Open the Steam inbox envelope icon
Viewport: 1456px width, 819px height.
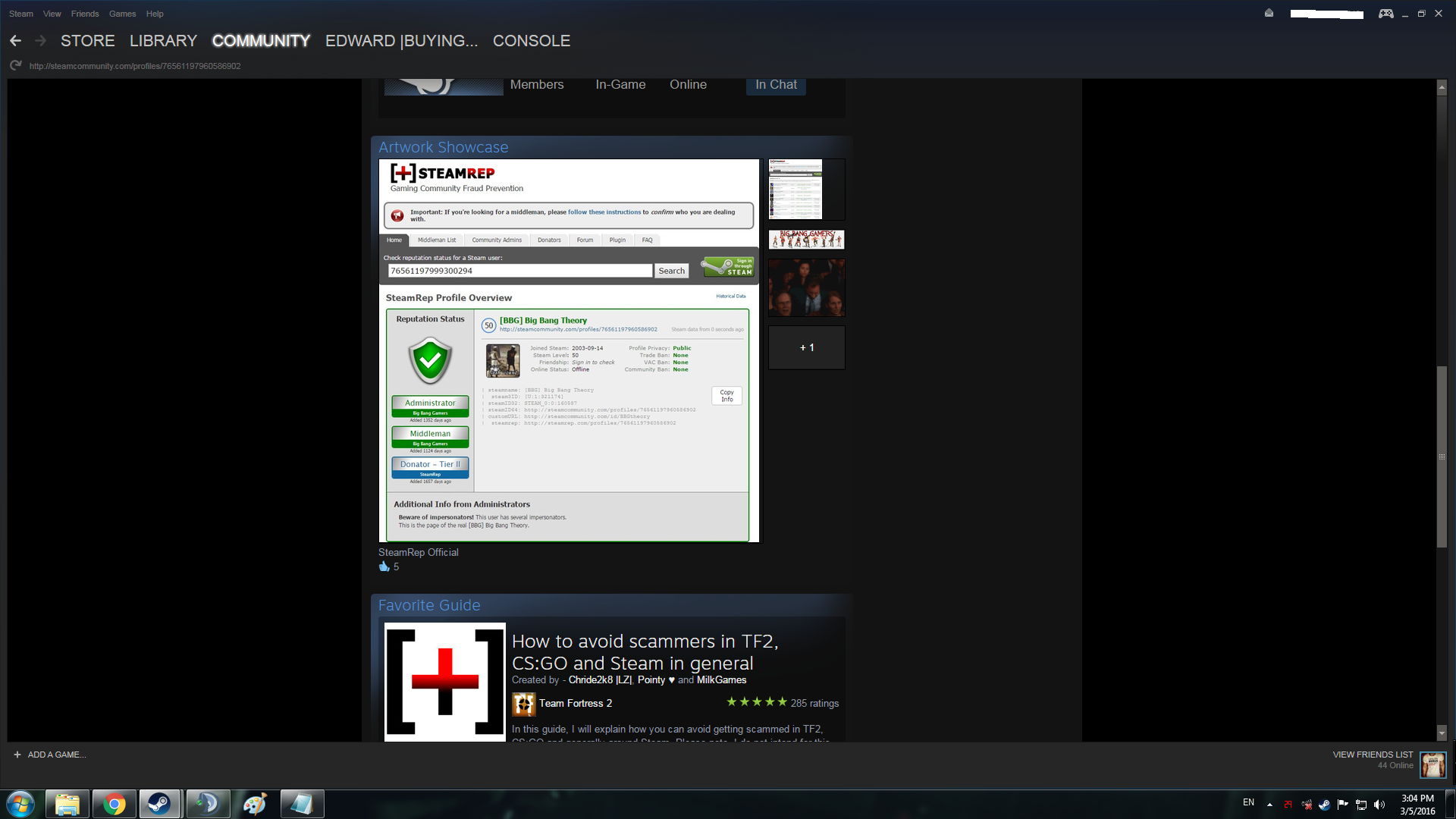[1269, 13]
